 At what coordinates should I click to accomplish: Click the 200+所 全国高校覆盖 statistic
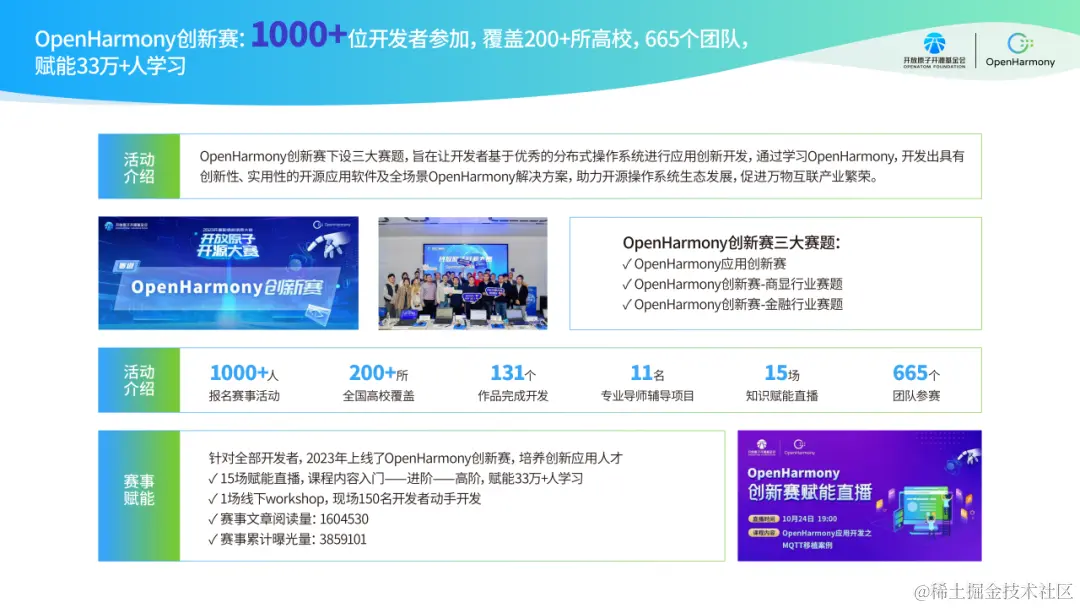point(379,382)
